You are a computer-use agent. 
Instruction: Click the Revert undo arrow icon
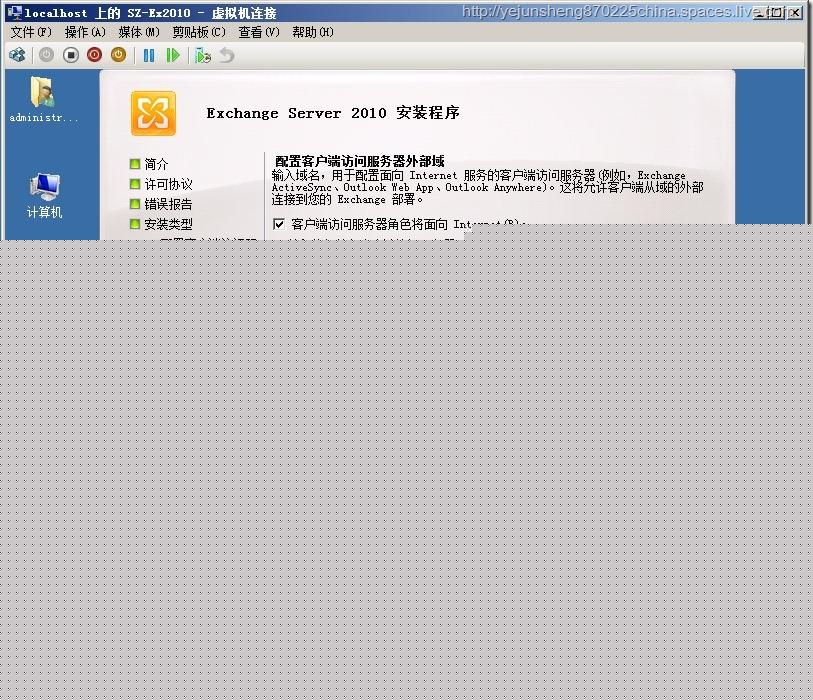pos(227,55)
